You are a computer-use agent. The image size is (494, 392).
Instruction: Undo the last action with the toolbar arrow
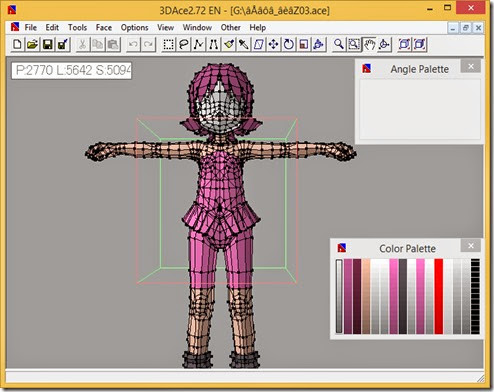tap(133, 44)
